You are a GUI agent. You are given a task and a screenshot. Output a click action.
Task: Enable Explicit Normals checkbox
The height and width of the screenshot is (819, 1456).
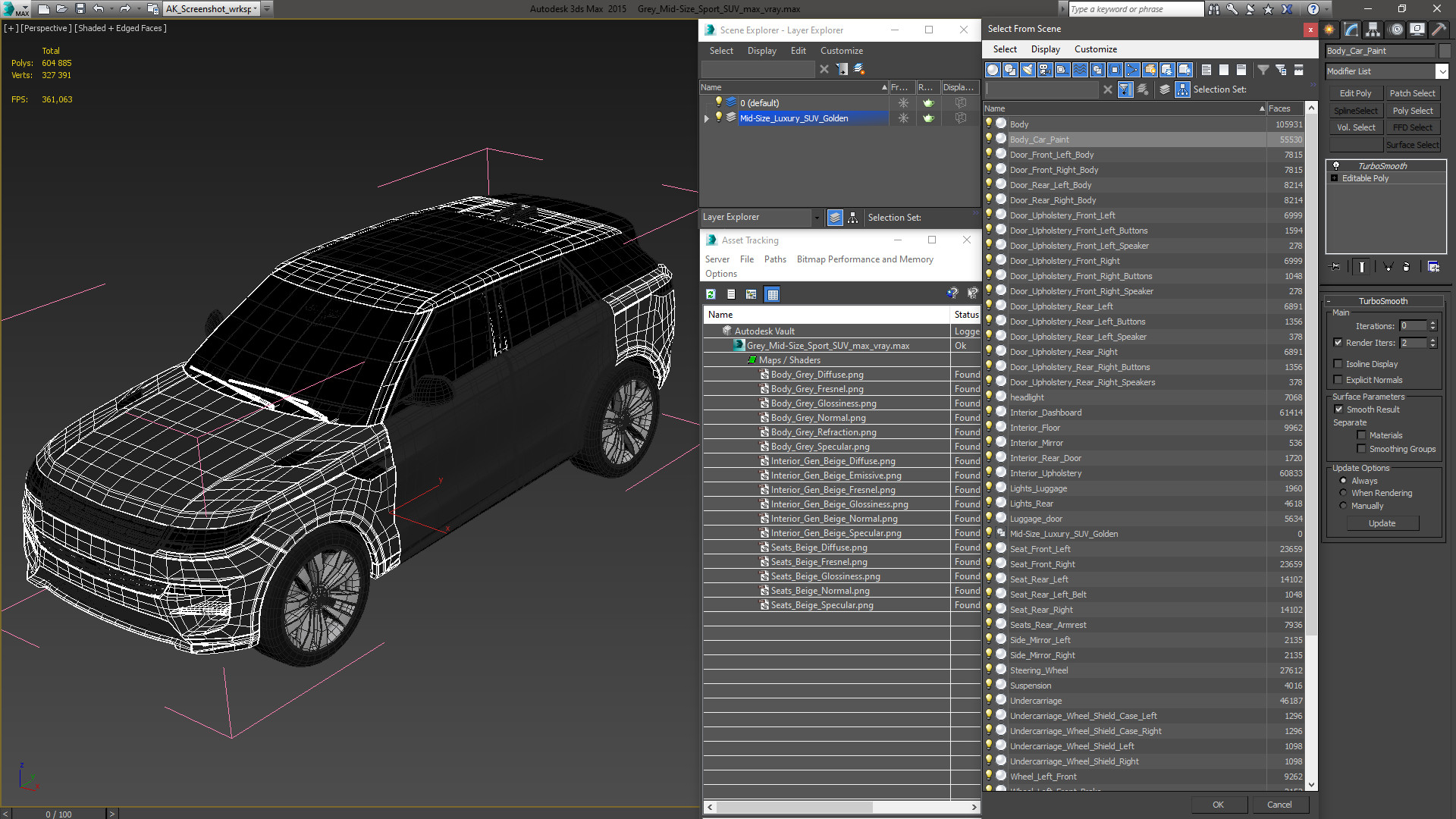pos(1338,380)
